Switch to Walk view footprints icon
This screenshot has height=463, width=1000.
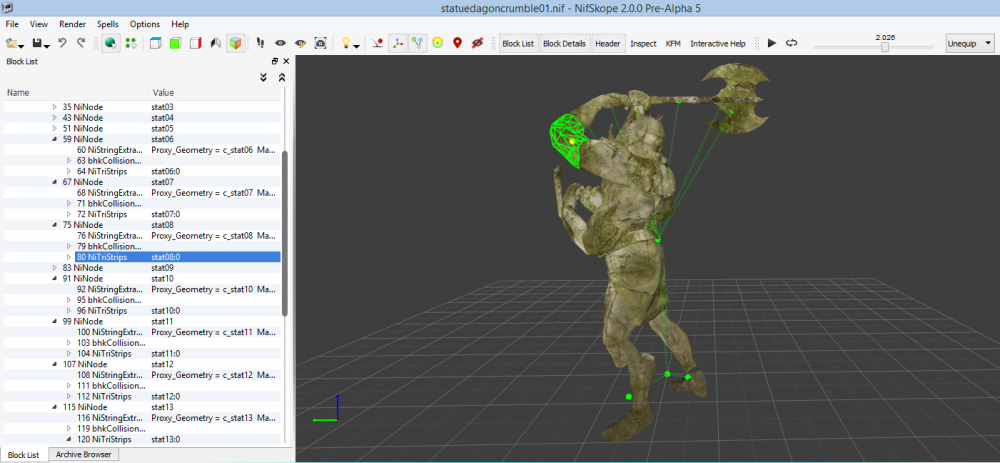coord(260,43)
